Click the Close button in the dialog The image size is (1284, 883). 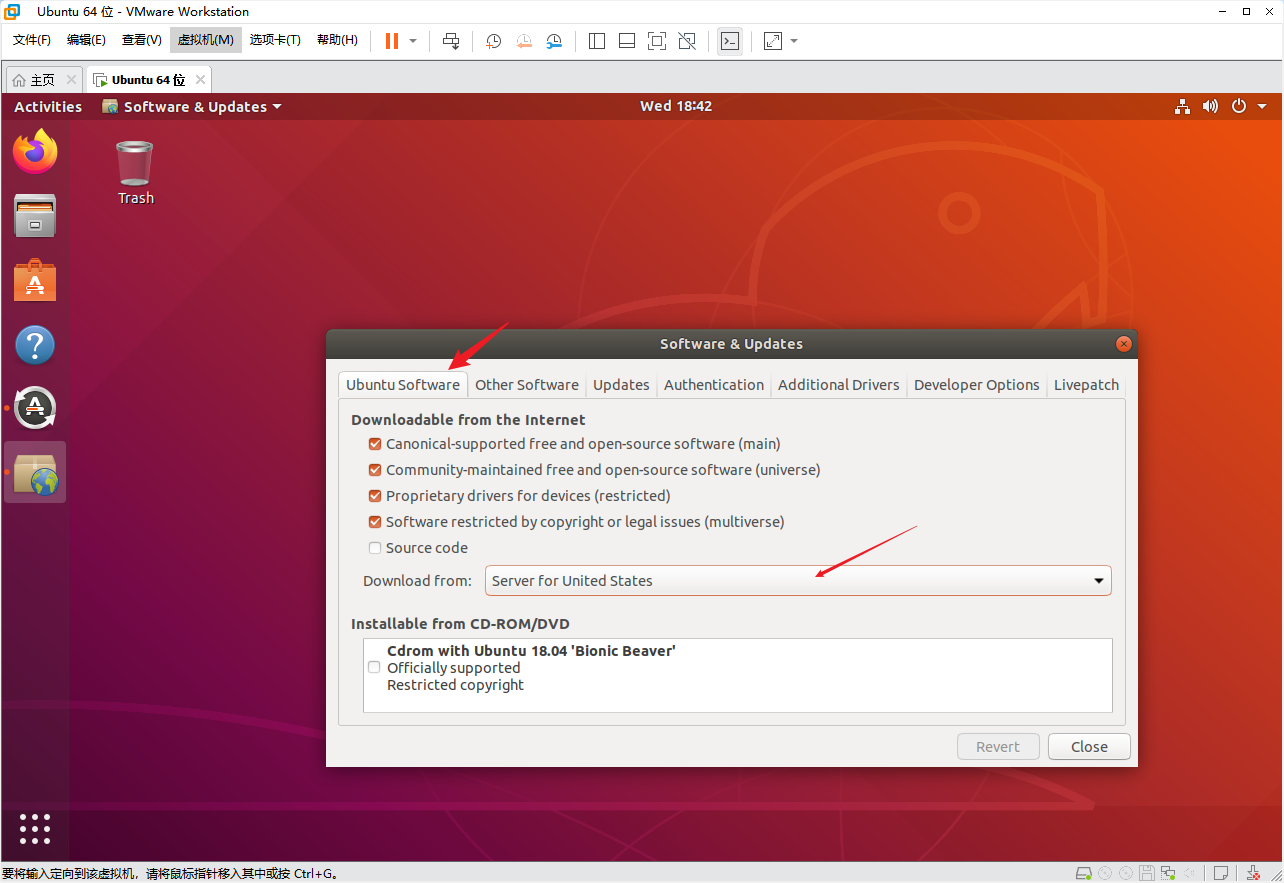tap(1089, 747)
